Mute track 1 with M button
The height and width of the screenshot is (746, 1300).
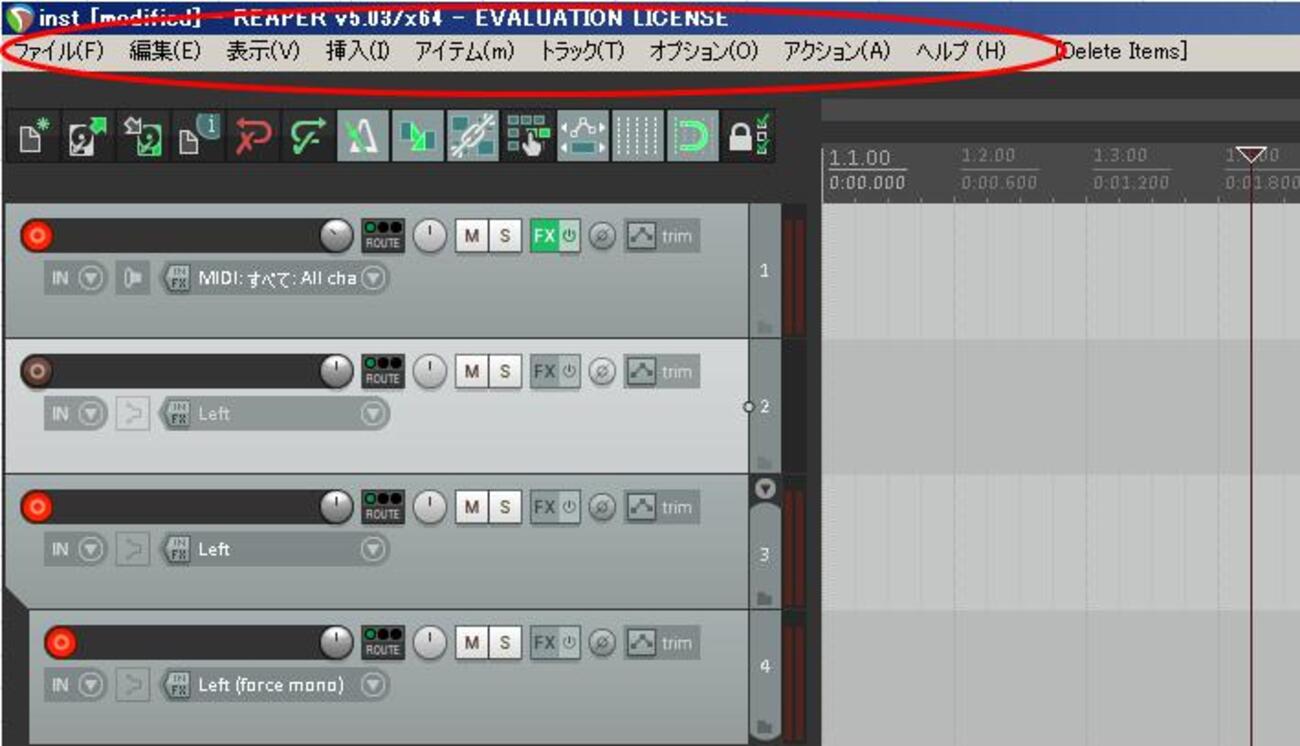(472, 237)
